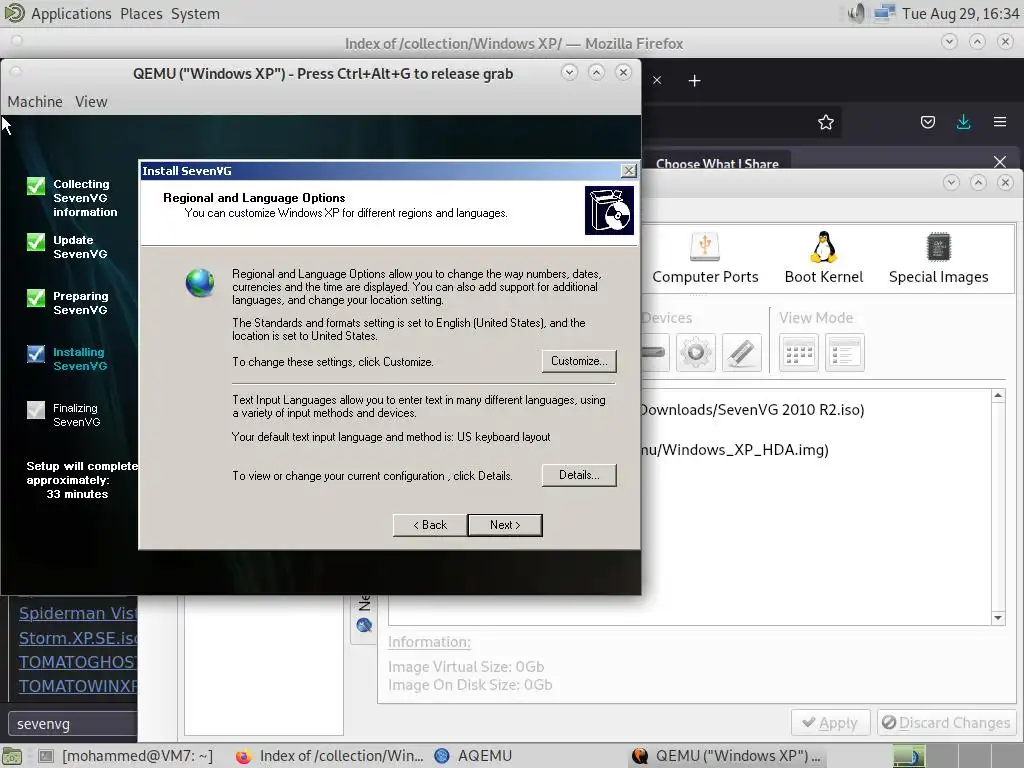The width and height of the screenshot is (1024, 768).
Task: Click the date and time clock
Action: [x=960, y=14]
